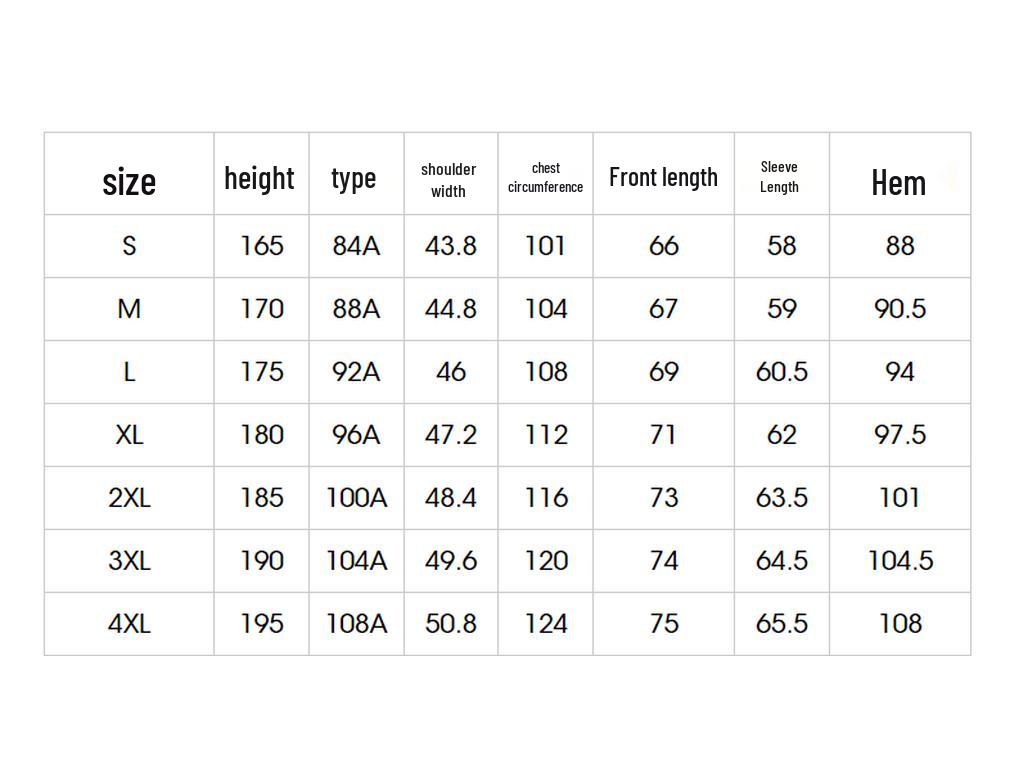Select the "shoulder width" header
Screen dimensions: 1015x762
click(x=449, y=180)
